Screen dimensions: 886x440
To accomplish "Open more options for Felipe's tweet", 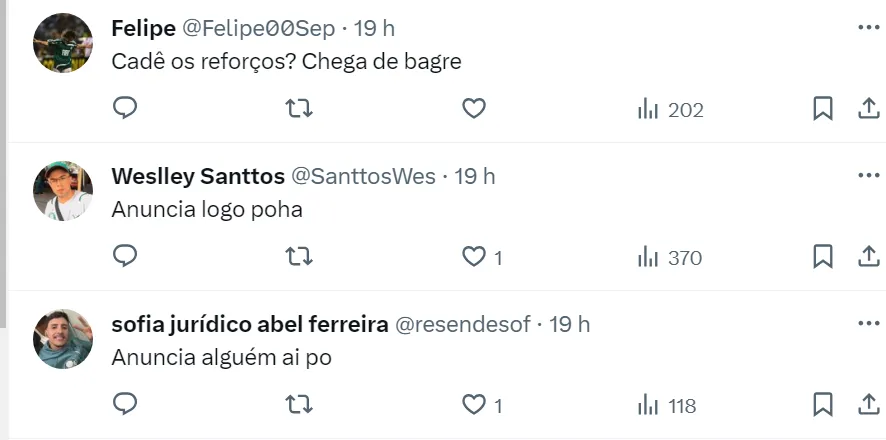I will pyautogui.click(x=868, y=27).
